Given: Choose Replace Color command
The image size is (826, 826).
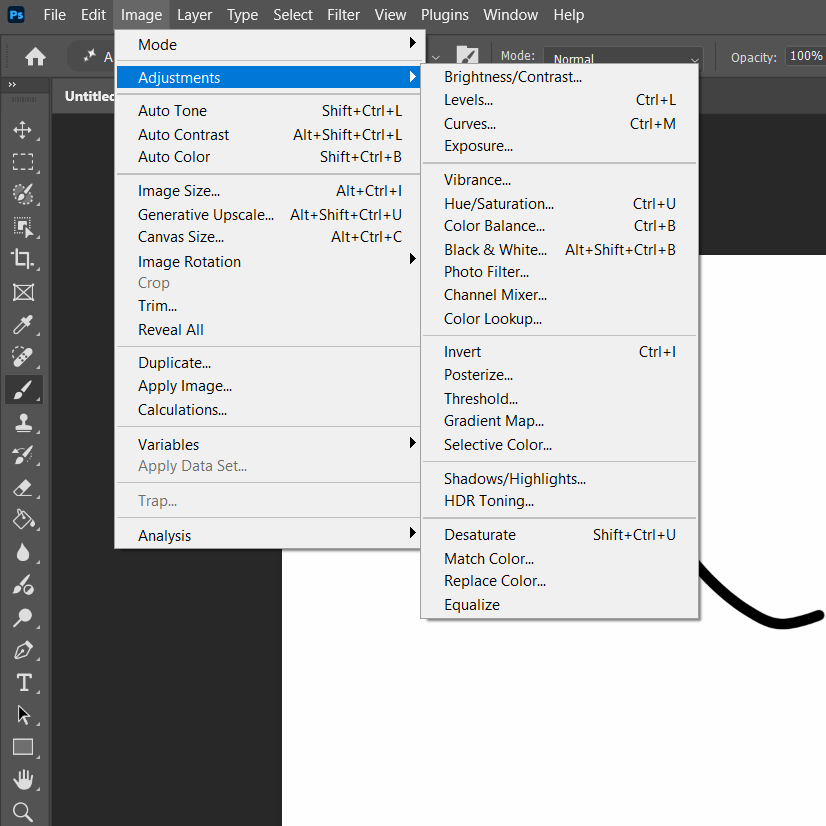Looking at the screenshot, I should 559,581.
